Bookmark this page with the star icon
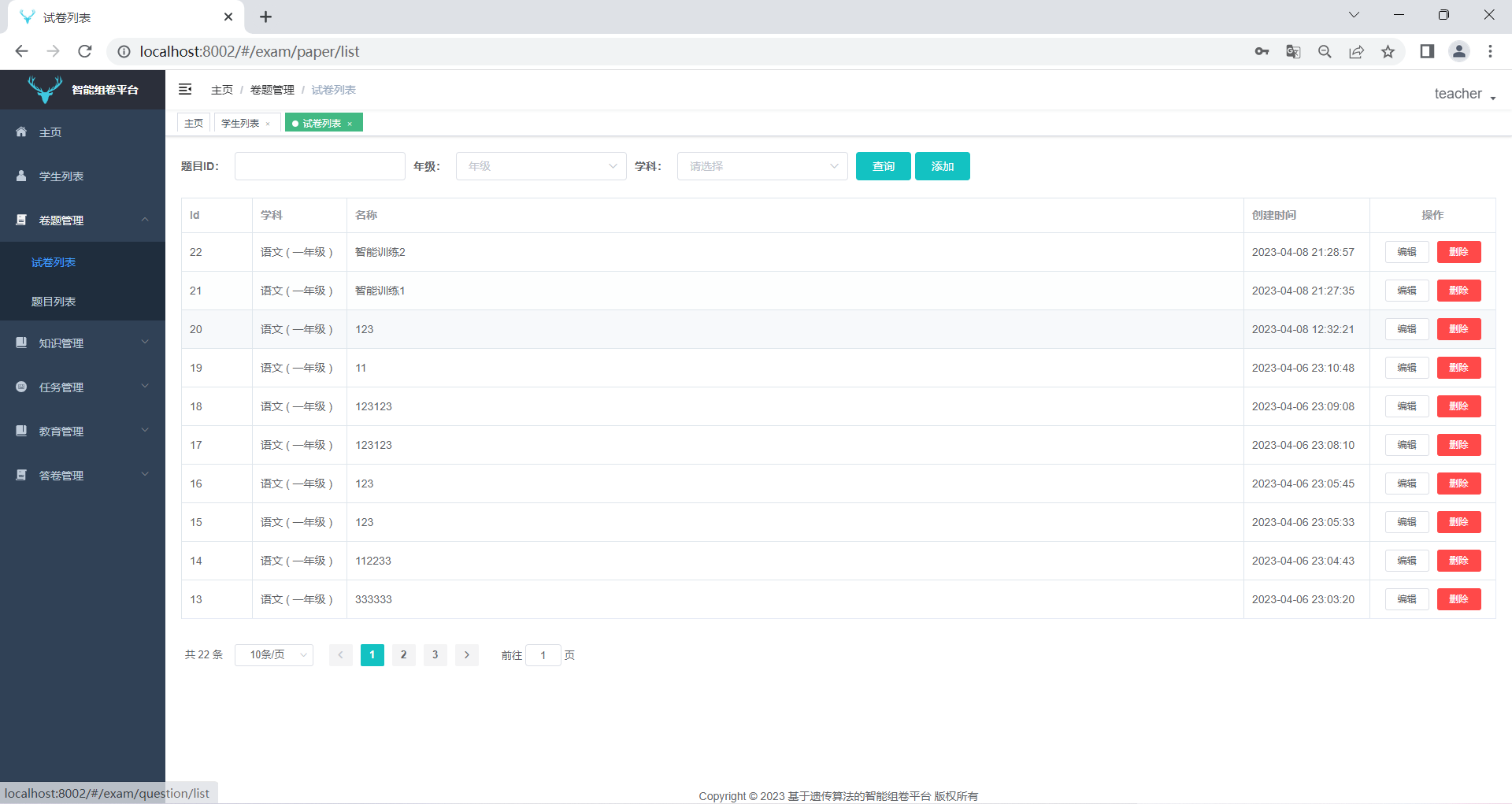1512x804 pixels. (x=1388, y=51)
